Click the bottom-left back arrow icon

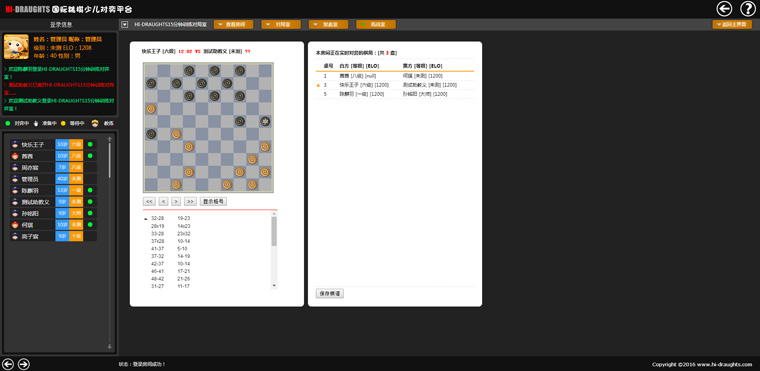pos(8,364)
